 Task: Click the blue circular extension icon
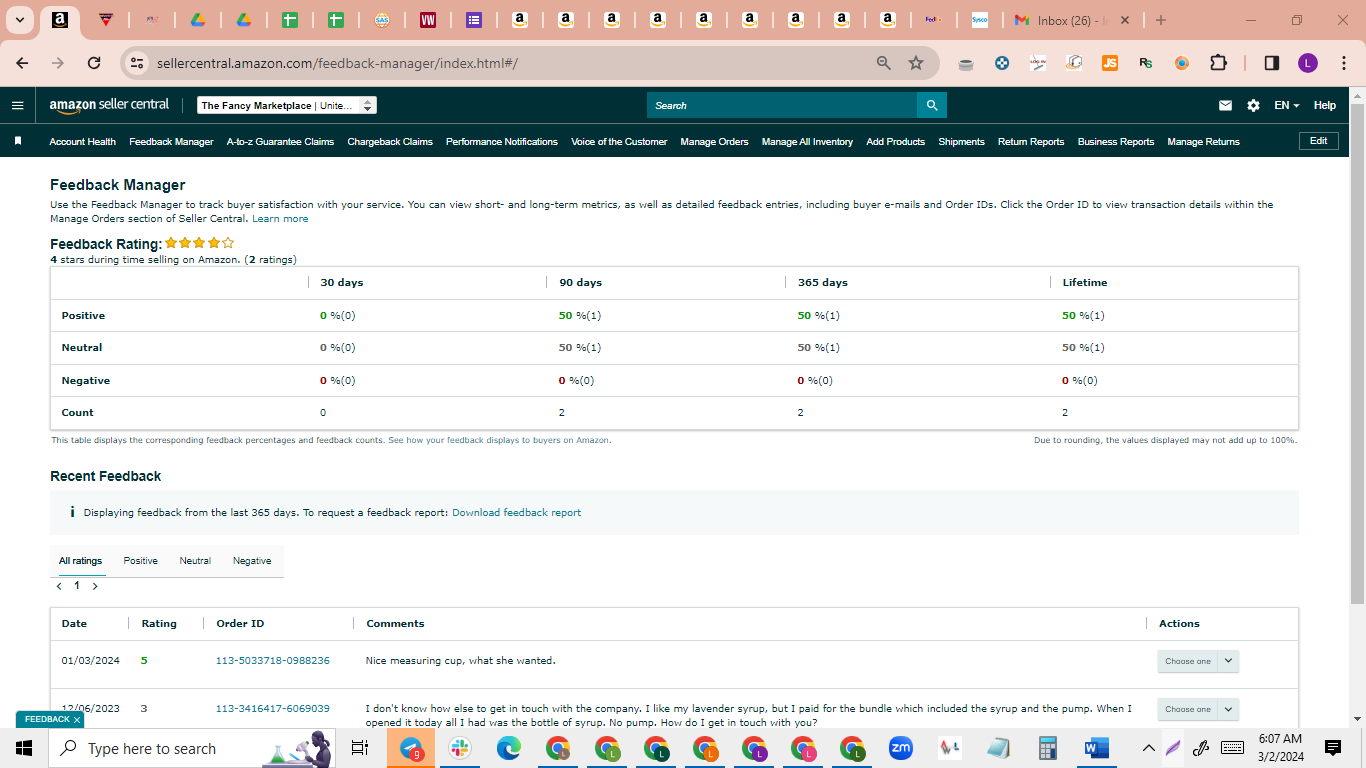[1002, 63]
